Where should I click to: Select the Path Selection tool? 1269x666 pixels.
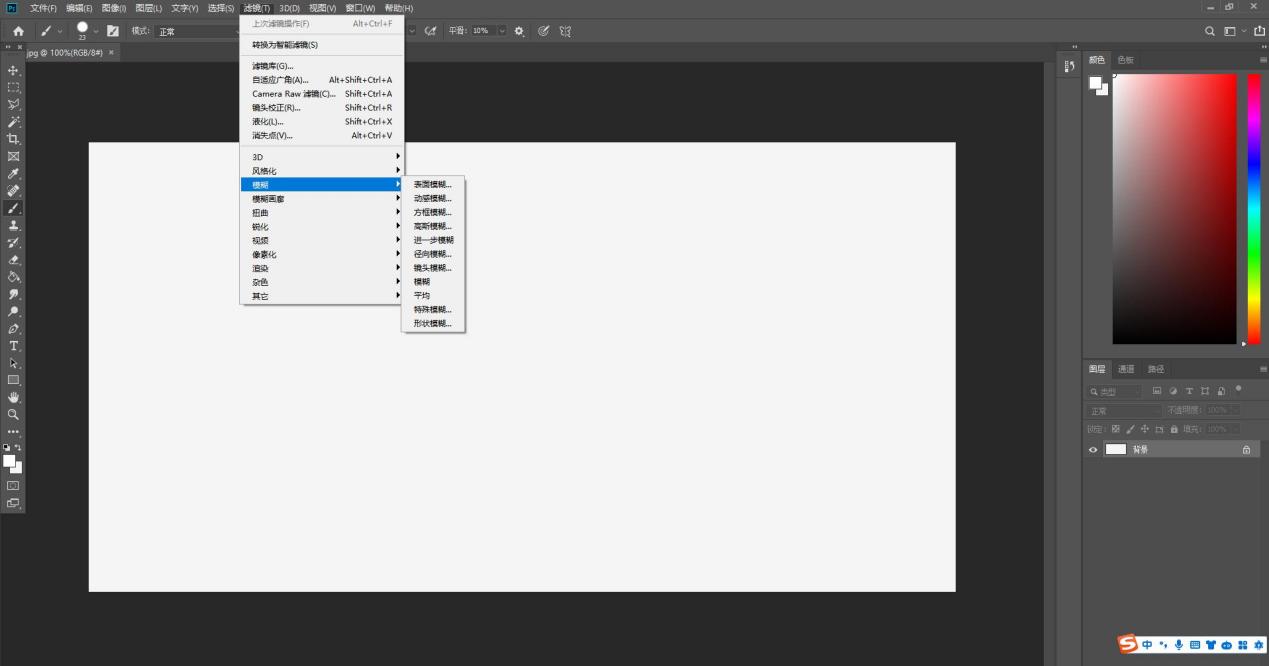tap(14, 363)
